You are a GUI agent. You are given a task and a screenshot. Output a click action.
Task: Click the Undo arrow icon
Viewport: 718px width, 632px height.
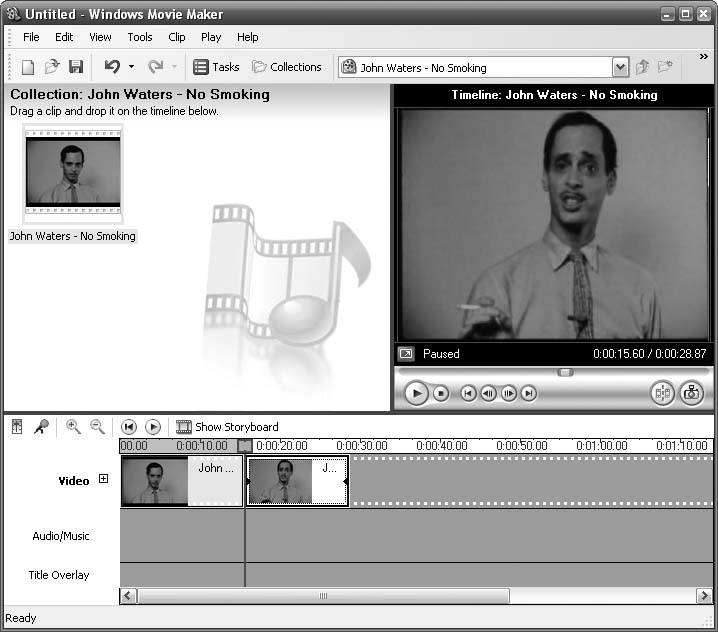coord(112,67)
